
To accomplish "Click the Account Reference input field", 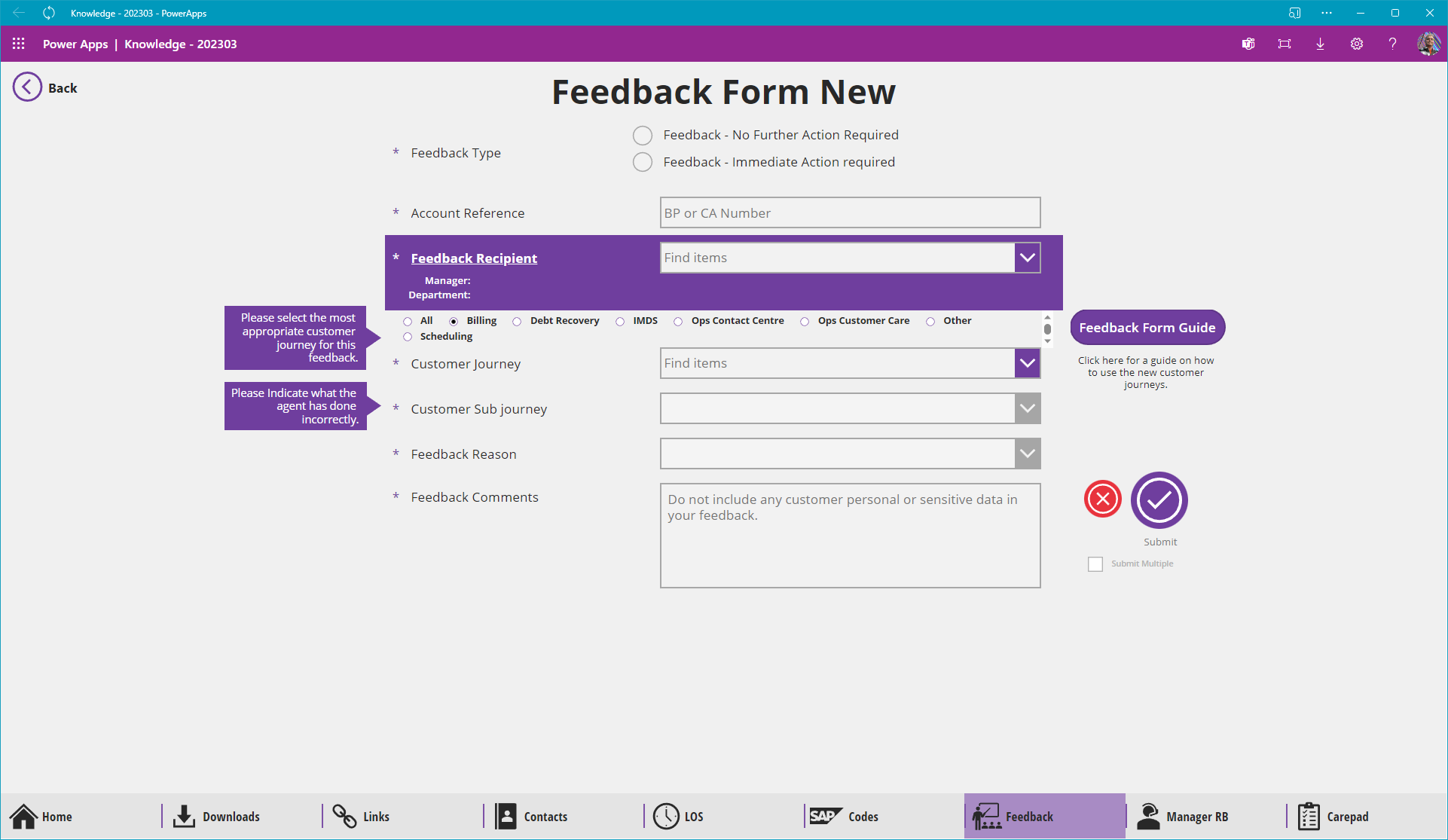I will pyautogui.click(x=850, y=213).
